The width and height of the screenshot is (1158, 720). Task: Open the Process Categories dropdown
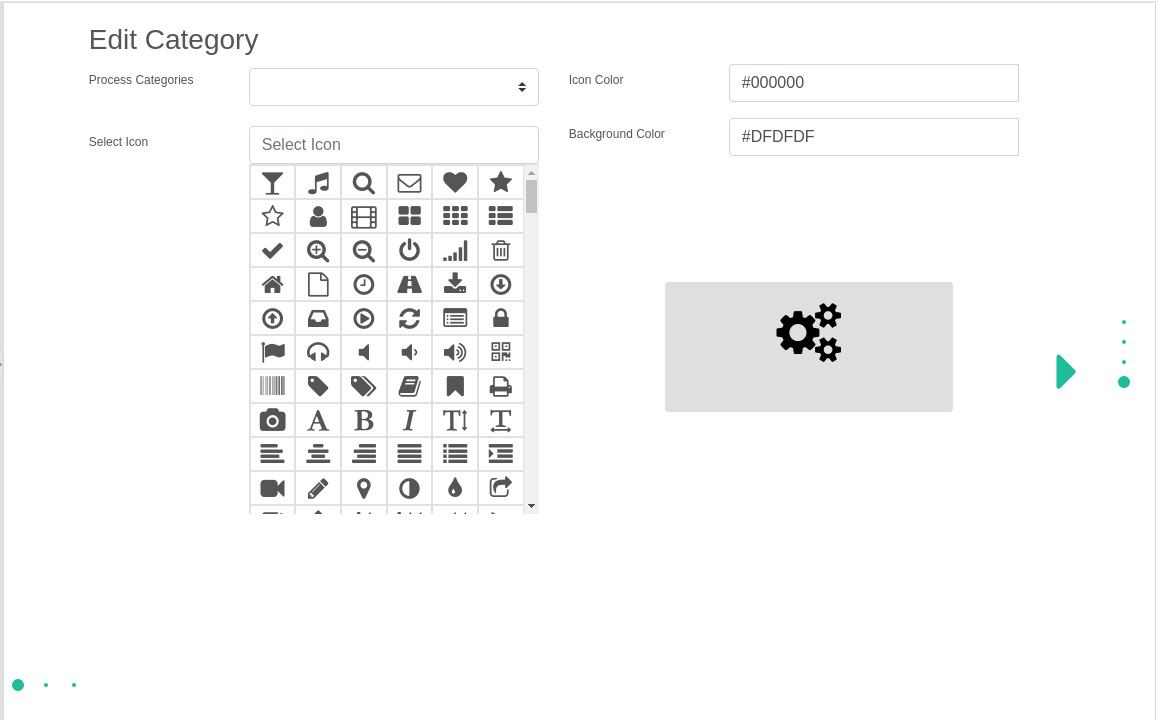393,87
